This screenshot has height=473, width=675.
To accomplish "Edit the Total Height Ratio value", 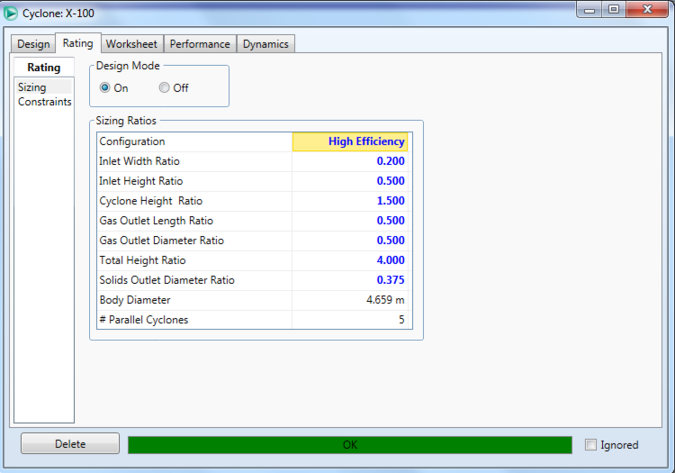I will [x=350, y=260].
